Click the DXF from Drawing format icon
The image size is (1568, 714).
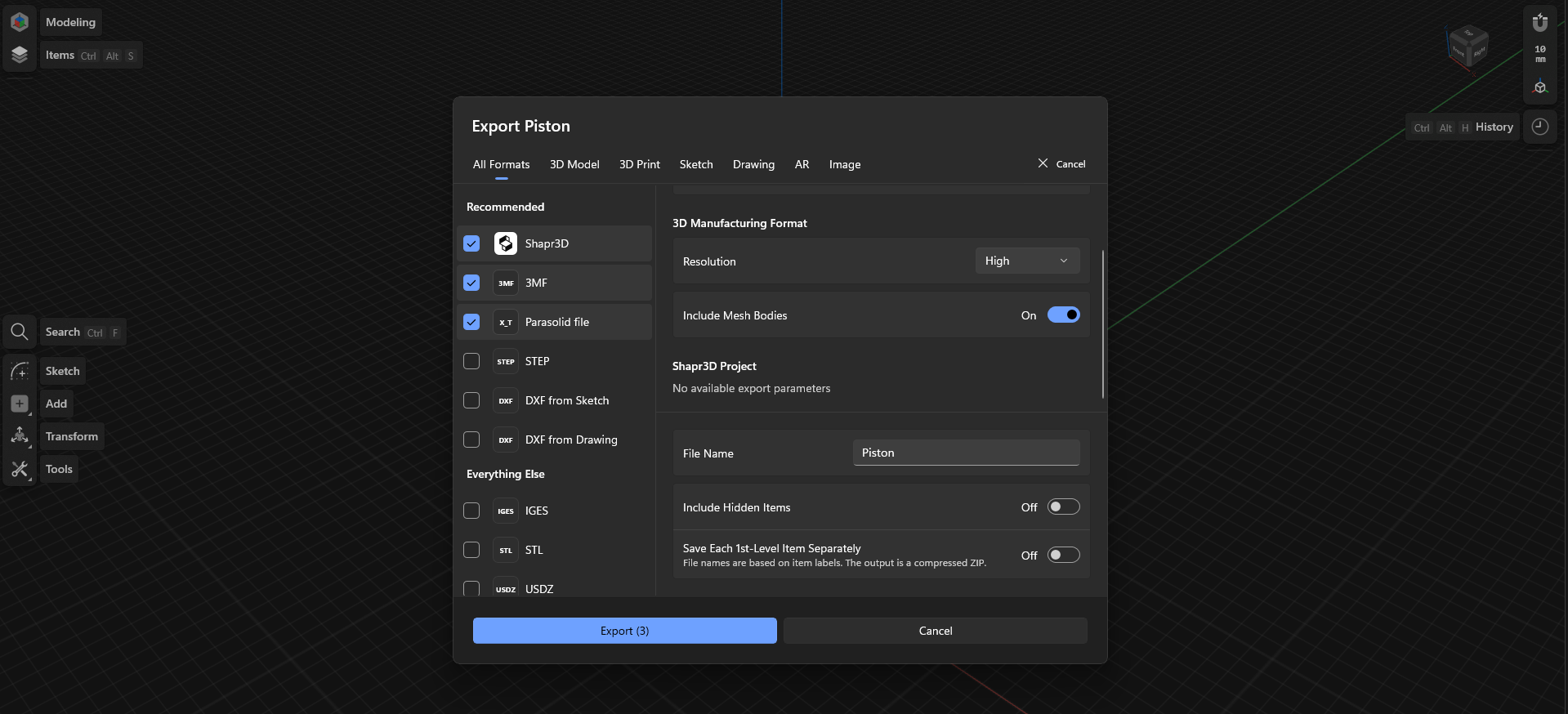pos(506,440)
